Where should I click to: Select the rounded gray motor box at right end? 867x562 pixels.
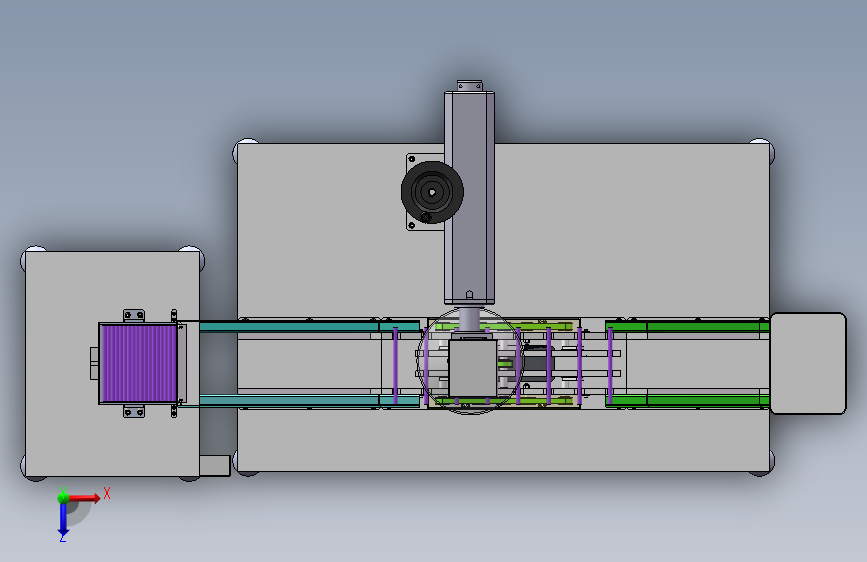[808, 363]
